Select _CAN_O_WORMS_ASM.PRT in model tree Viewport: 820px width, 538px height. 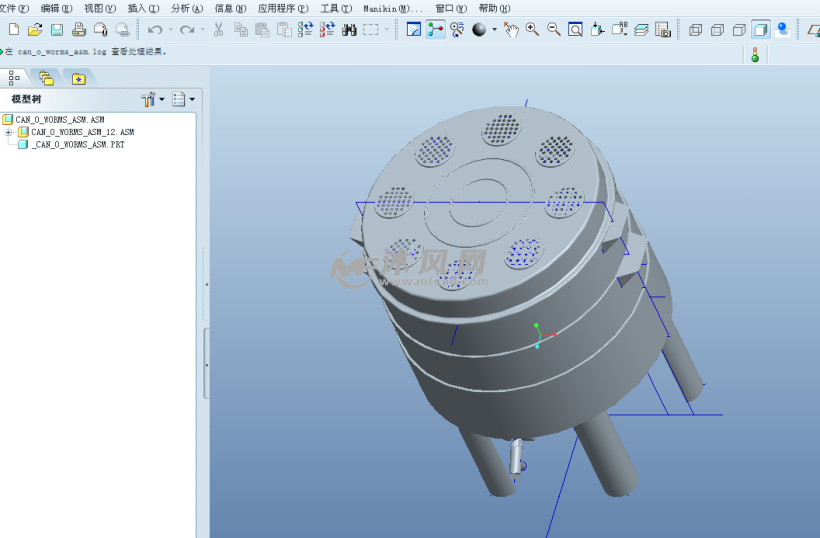tap(77, 145)
